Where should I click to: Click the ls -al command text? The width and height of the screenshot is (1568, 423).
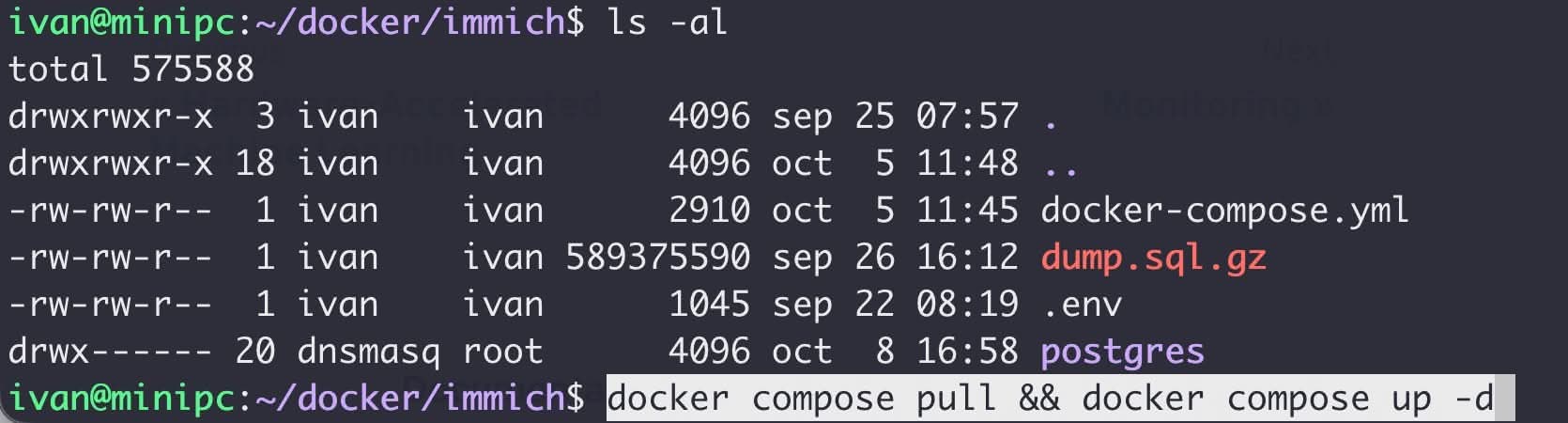pos(667,23)
